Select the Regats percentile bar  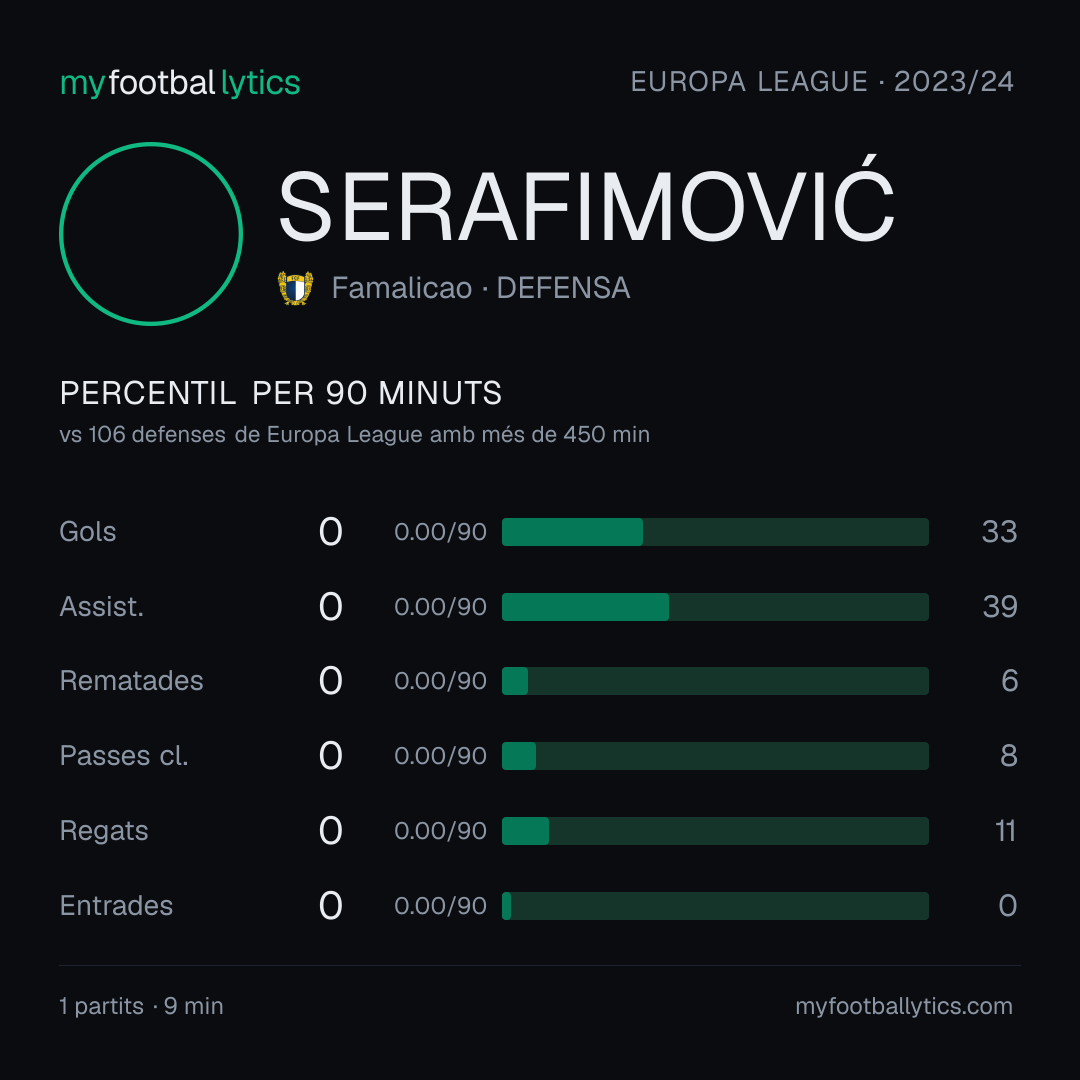pos(715,831)
